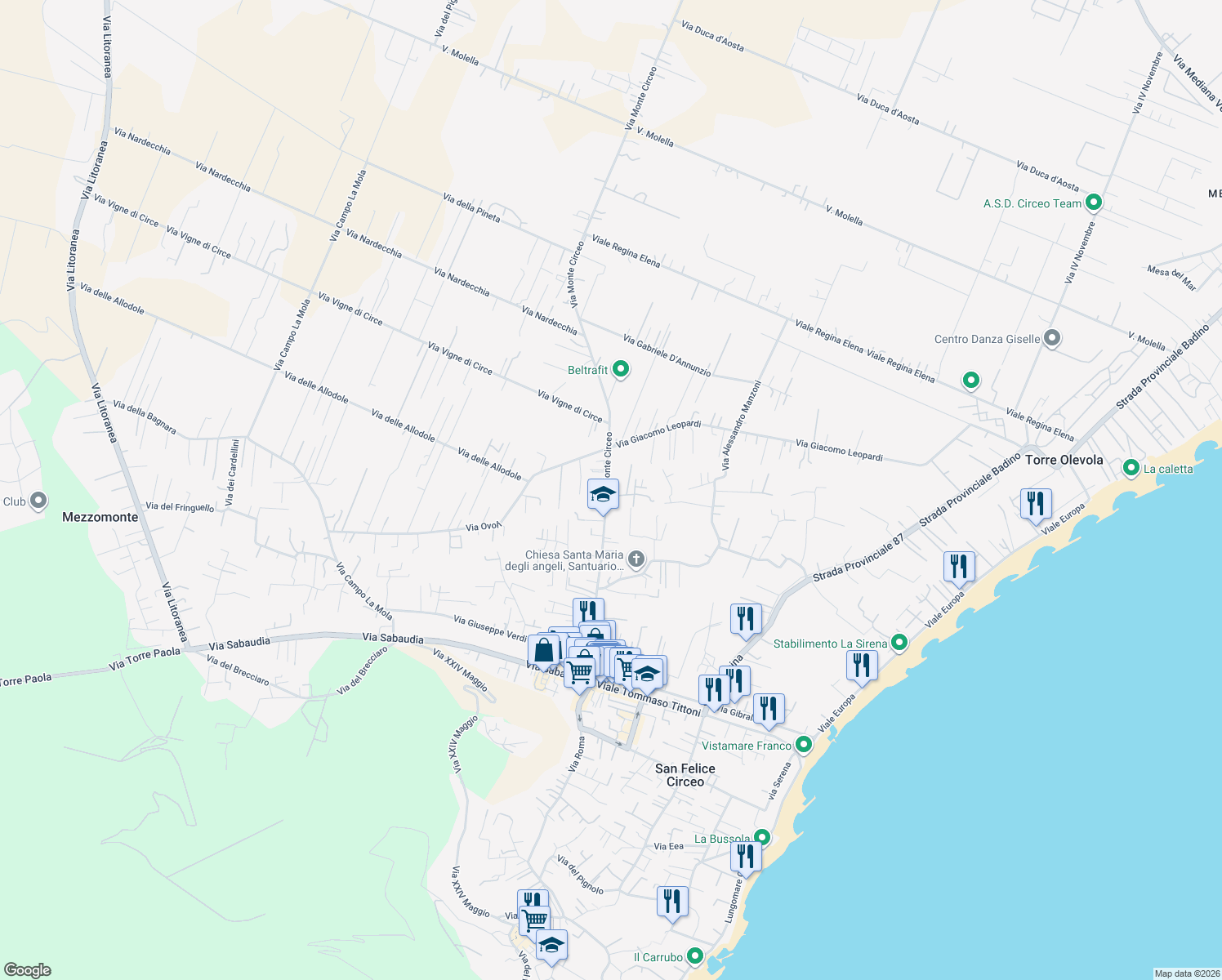Select the A.S.D. Circeo Team marker

pos(1093,202)
